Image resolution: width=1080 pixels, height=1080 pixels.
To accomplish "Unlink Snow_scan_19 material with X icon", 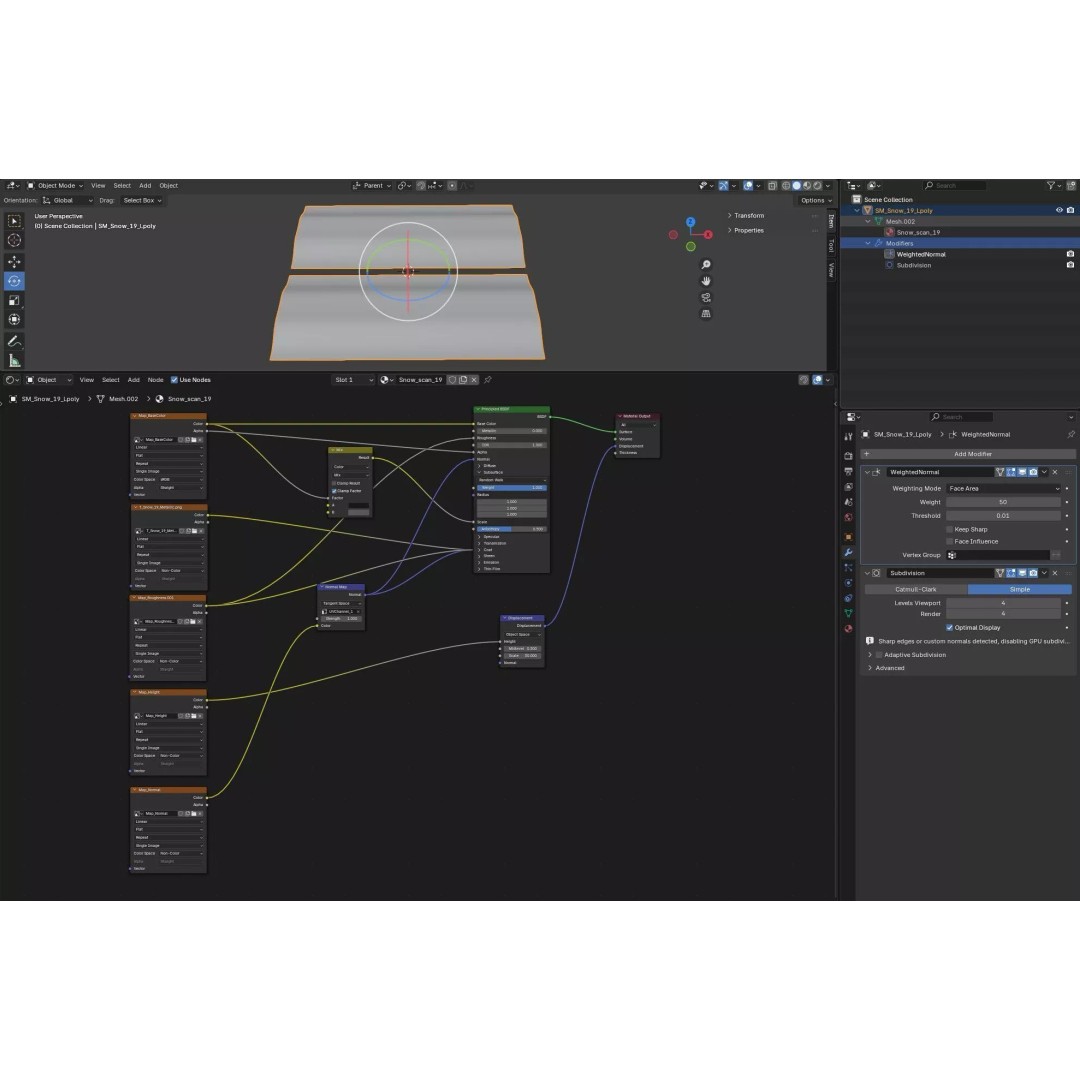I will (474, 380).
